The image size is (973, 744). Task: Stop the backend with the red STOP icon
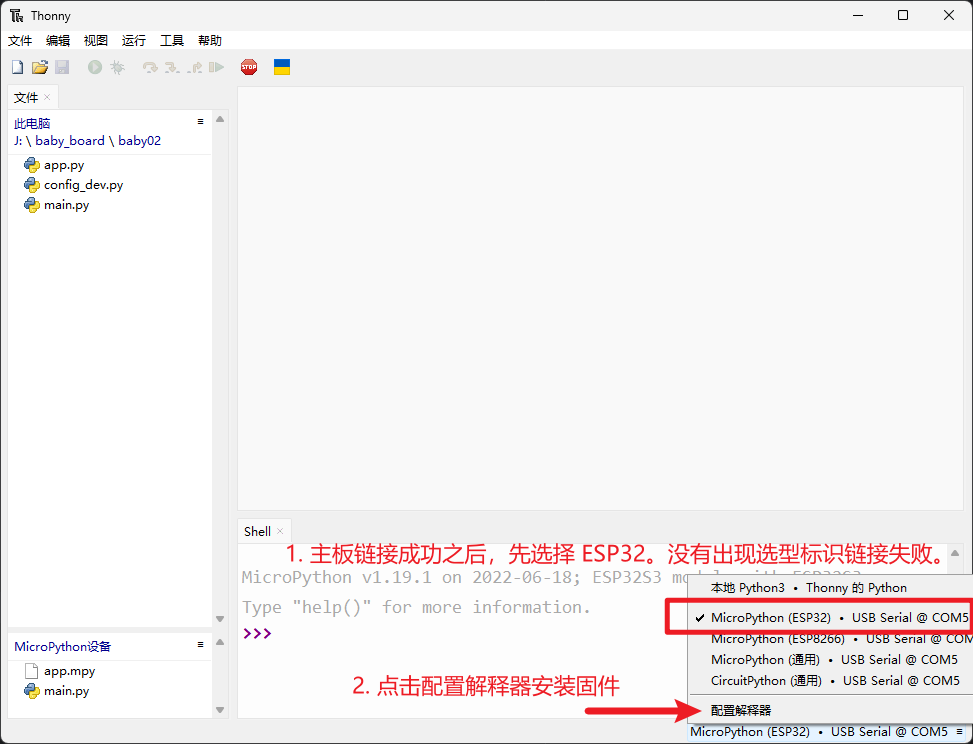tap(249, 67)
